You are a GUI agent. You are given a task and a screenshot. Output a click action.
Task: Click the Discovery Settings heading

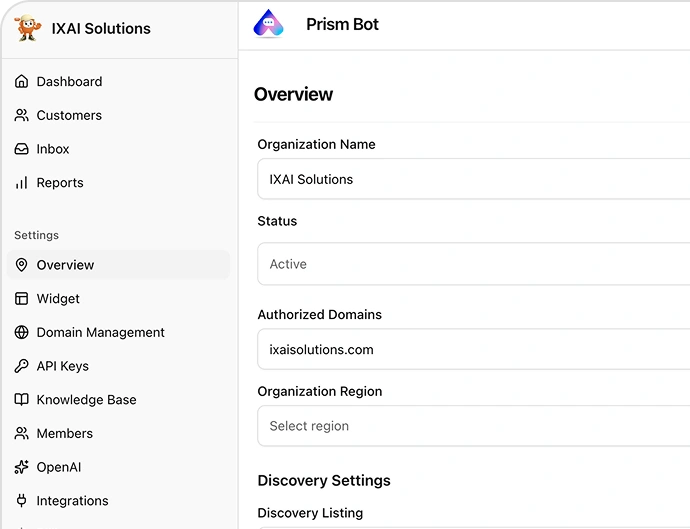coord(324,480)
